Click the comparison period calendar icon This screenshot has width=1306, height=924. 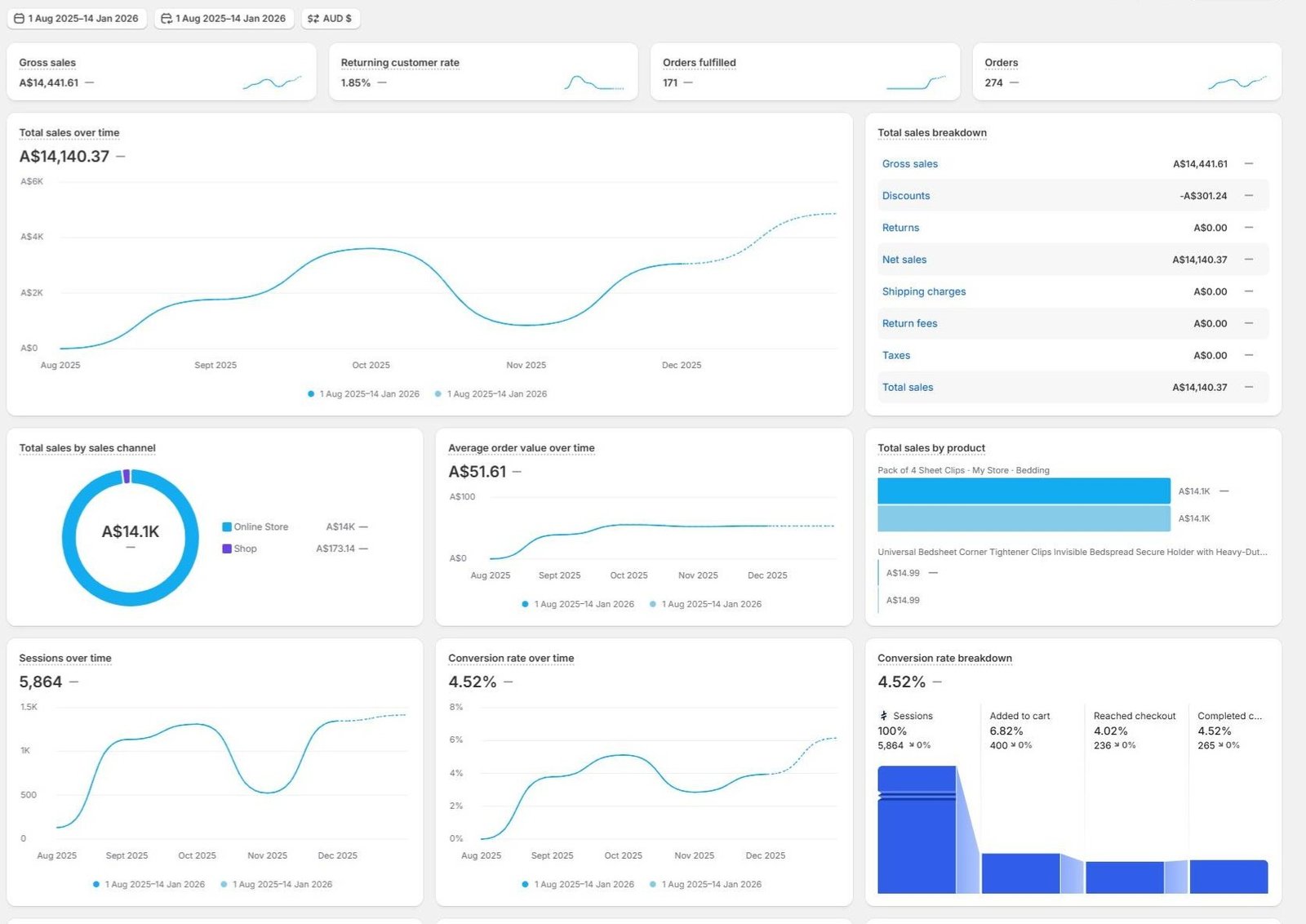[x=167, y=18]
